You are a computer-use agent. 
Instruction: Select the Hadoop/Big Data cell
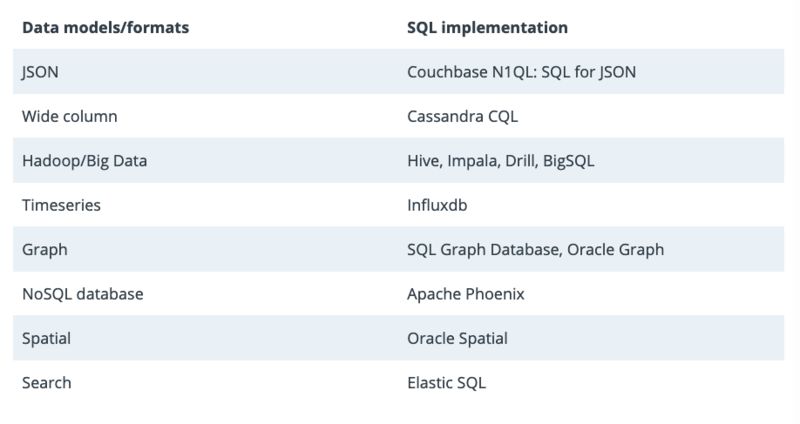coord(84,160)
